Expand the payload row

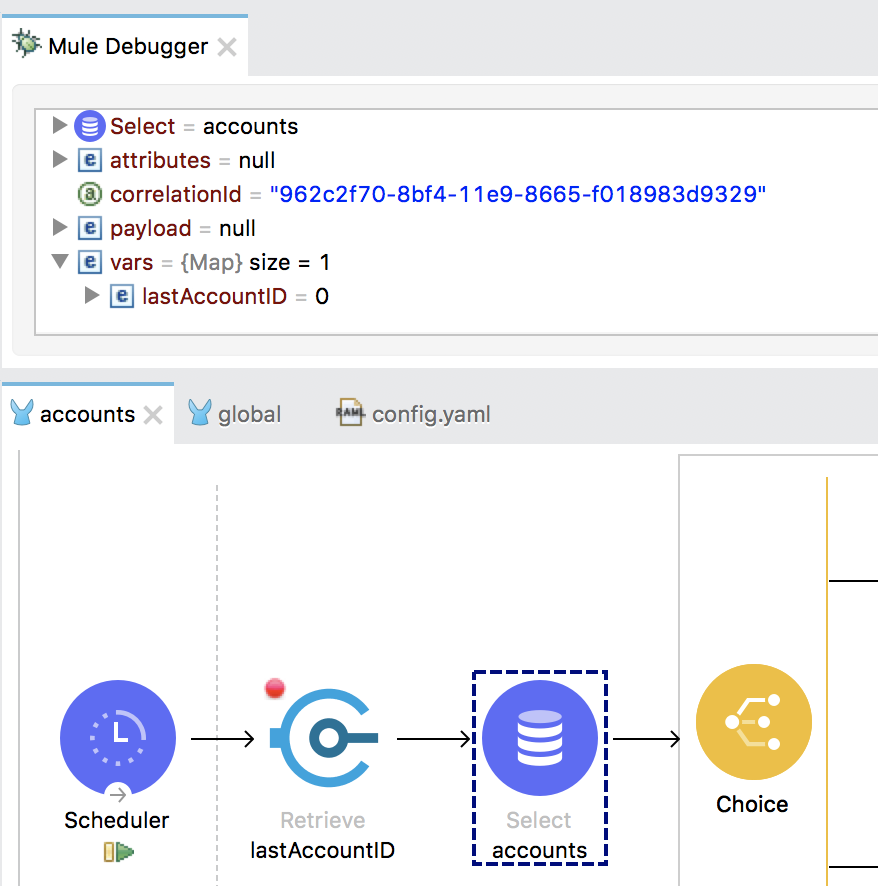pyautogui.click(x=59, y=227)
